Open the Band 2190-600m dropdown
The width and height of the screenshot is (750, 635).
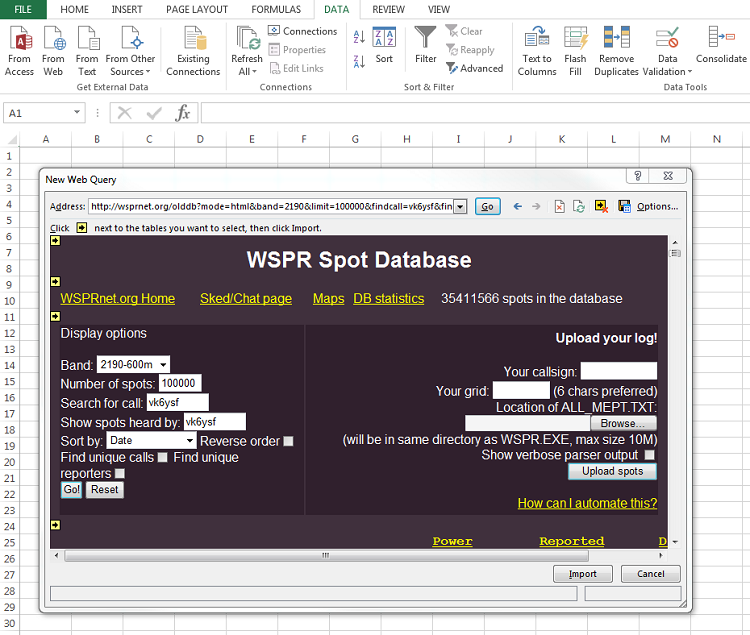tap(163, 365)
